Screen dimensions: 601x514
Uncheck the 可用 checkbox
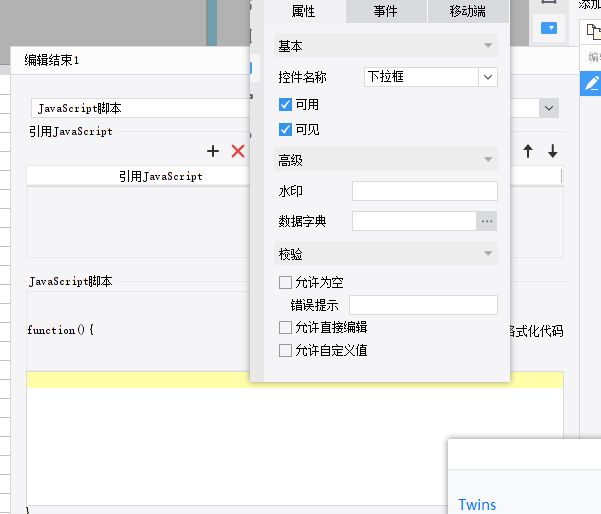(x=285, y=104)
